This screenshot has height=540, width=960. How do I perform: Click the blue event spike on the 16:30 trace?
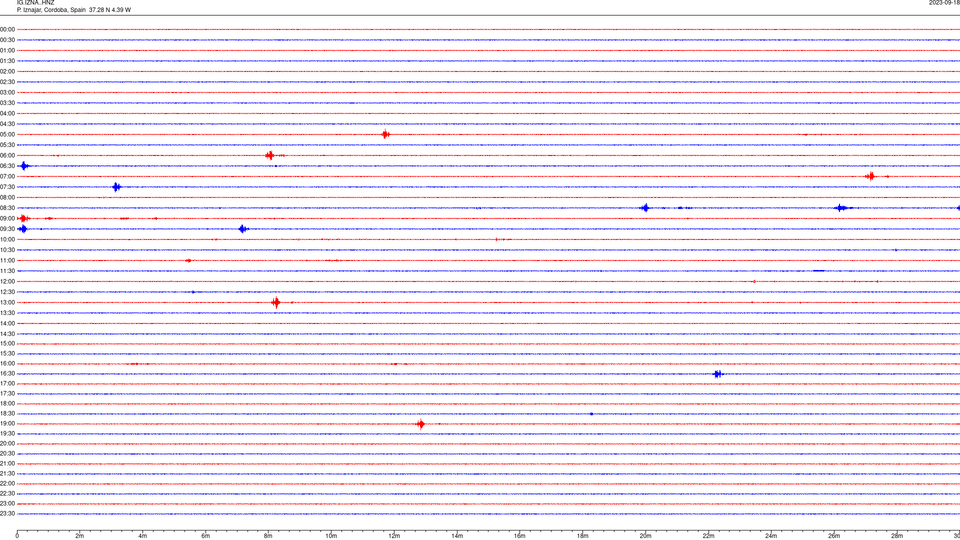click(718, 374)
